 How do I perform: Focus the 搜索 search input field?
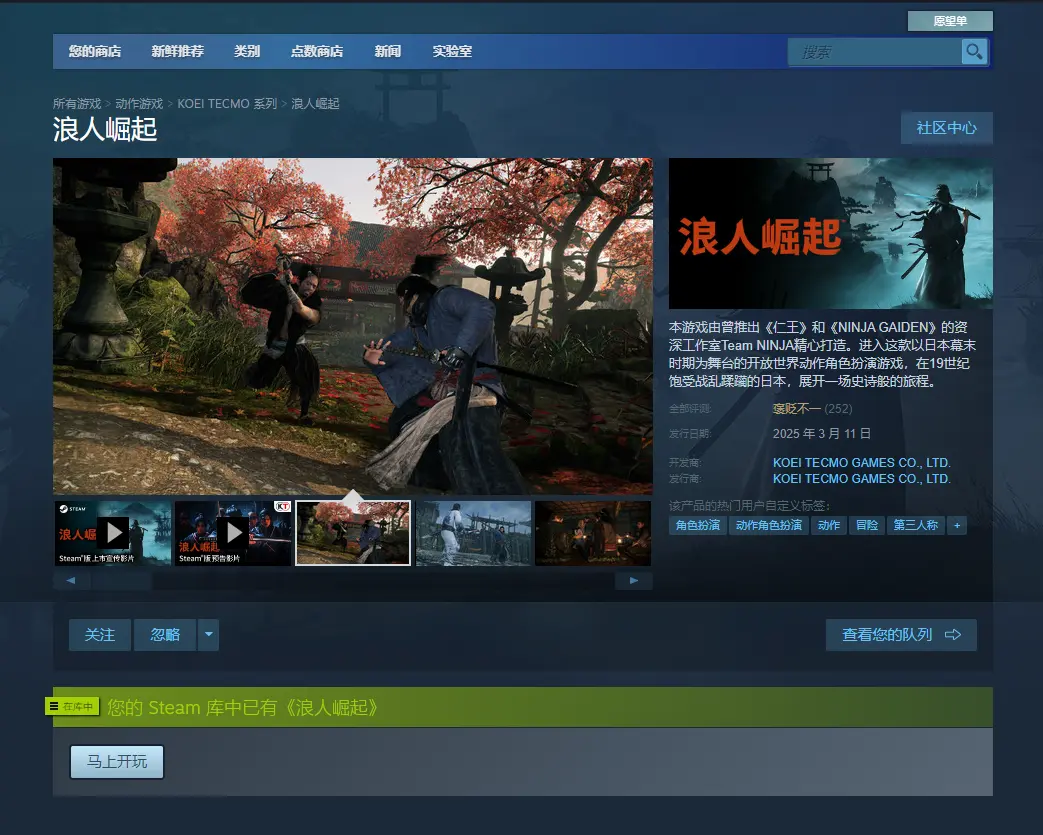click(x=875, y=51)
